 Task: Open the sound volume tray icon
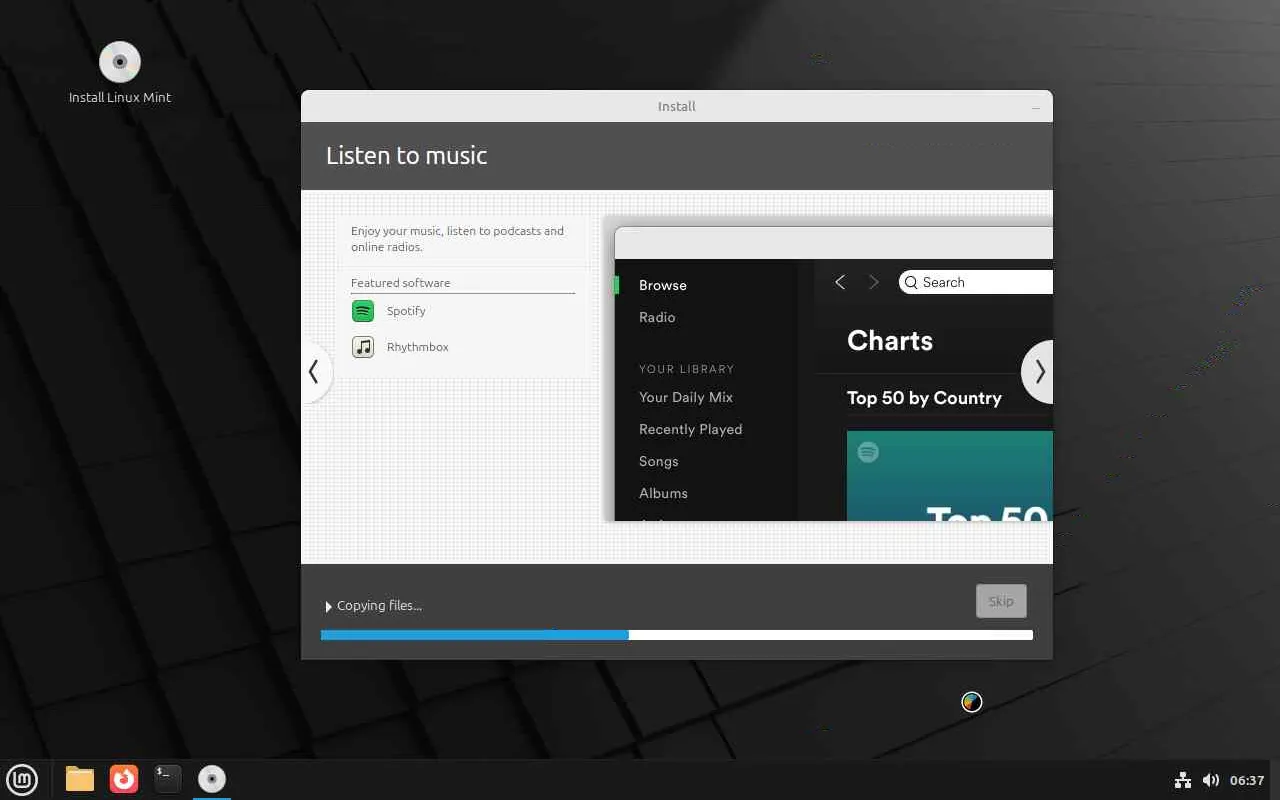click(x=1211, y=780)
